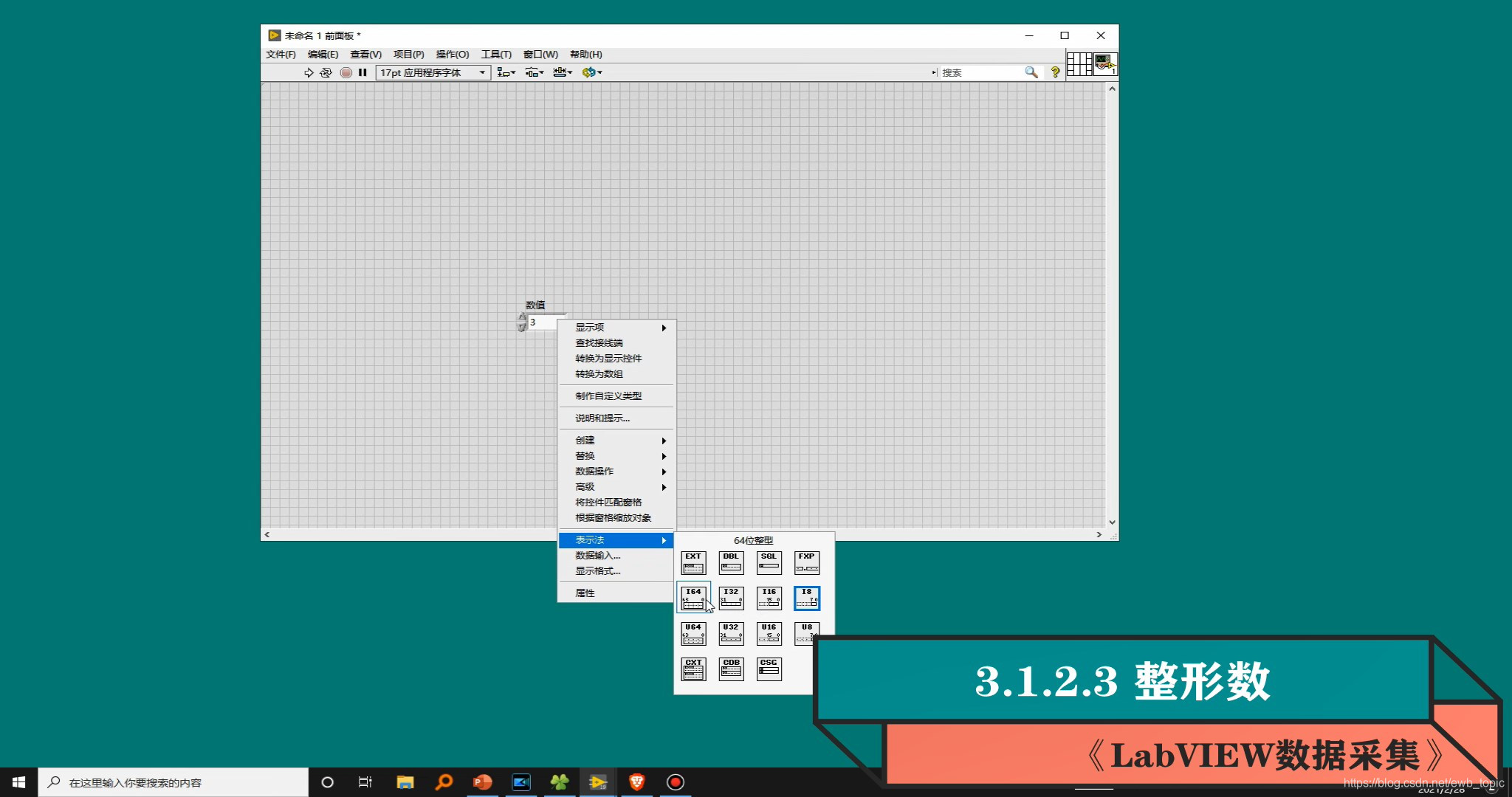
Task: Click the Run arrow in toolbar
Action: pos(309,72)
